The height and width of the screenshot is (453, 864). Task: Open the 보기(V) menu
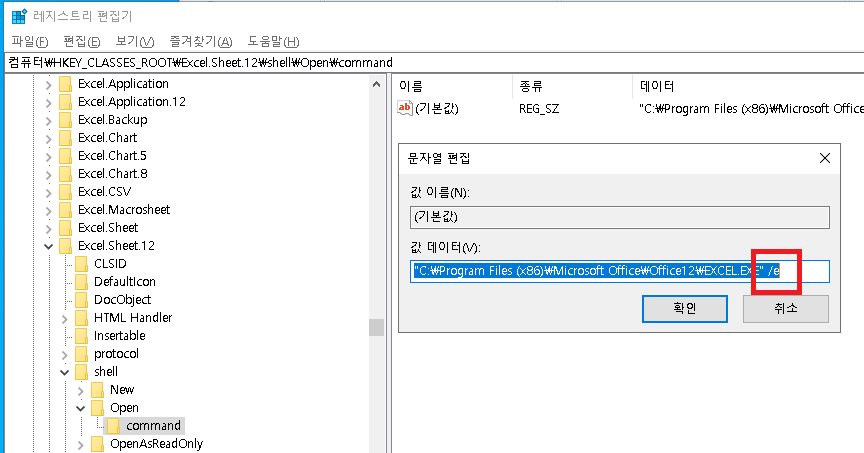tap(134, 41)
